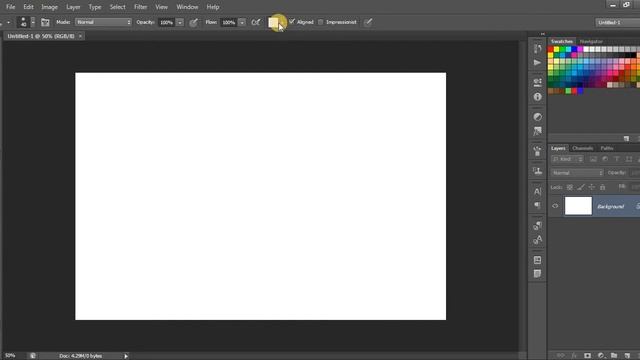Image resolution: width=640 pixels, height=360 pixels.
Task: Open the Type menu
Action: click(x=95, y=7)
